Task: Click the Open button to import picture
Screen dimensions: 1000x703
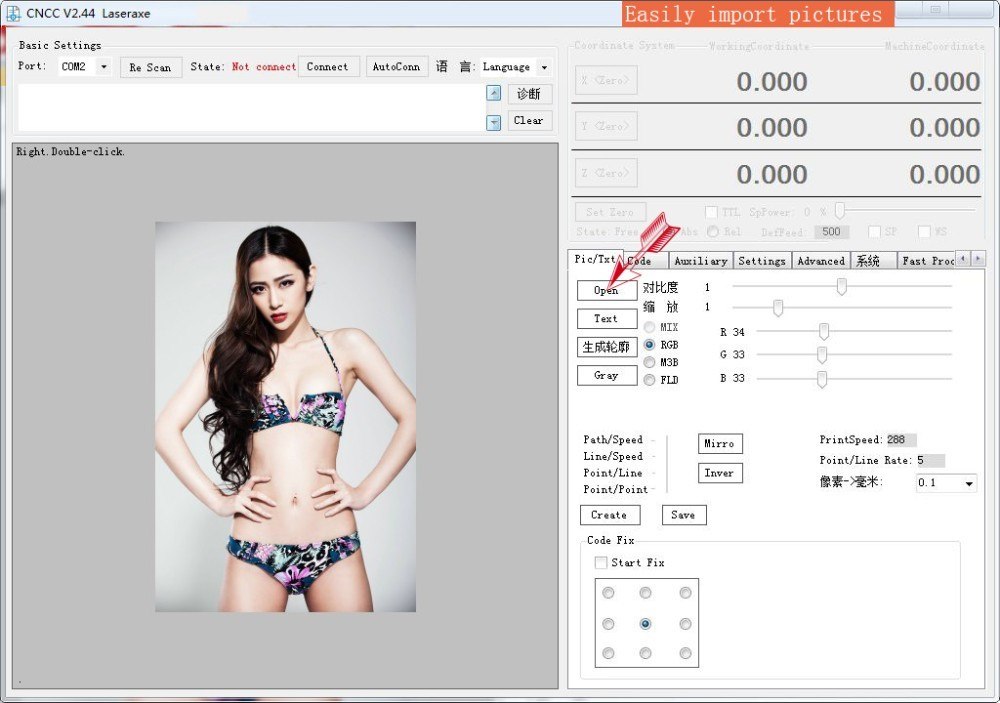Action: (607, 290)
